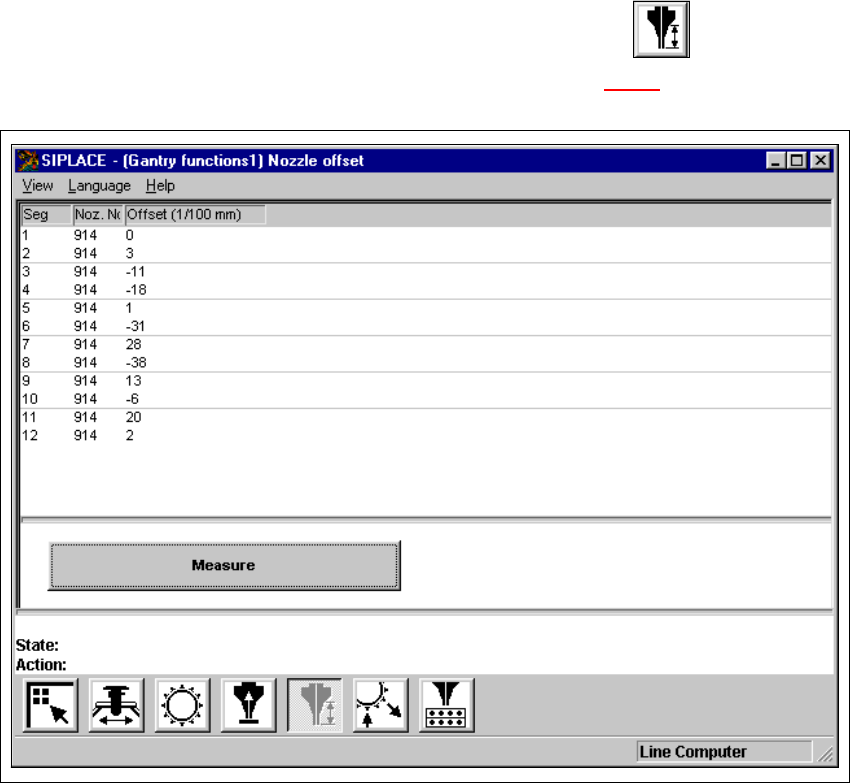
Task: Click offset value -38 in the table
Action: (x=136, y=363)
